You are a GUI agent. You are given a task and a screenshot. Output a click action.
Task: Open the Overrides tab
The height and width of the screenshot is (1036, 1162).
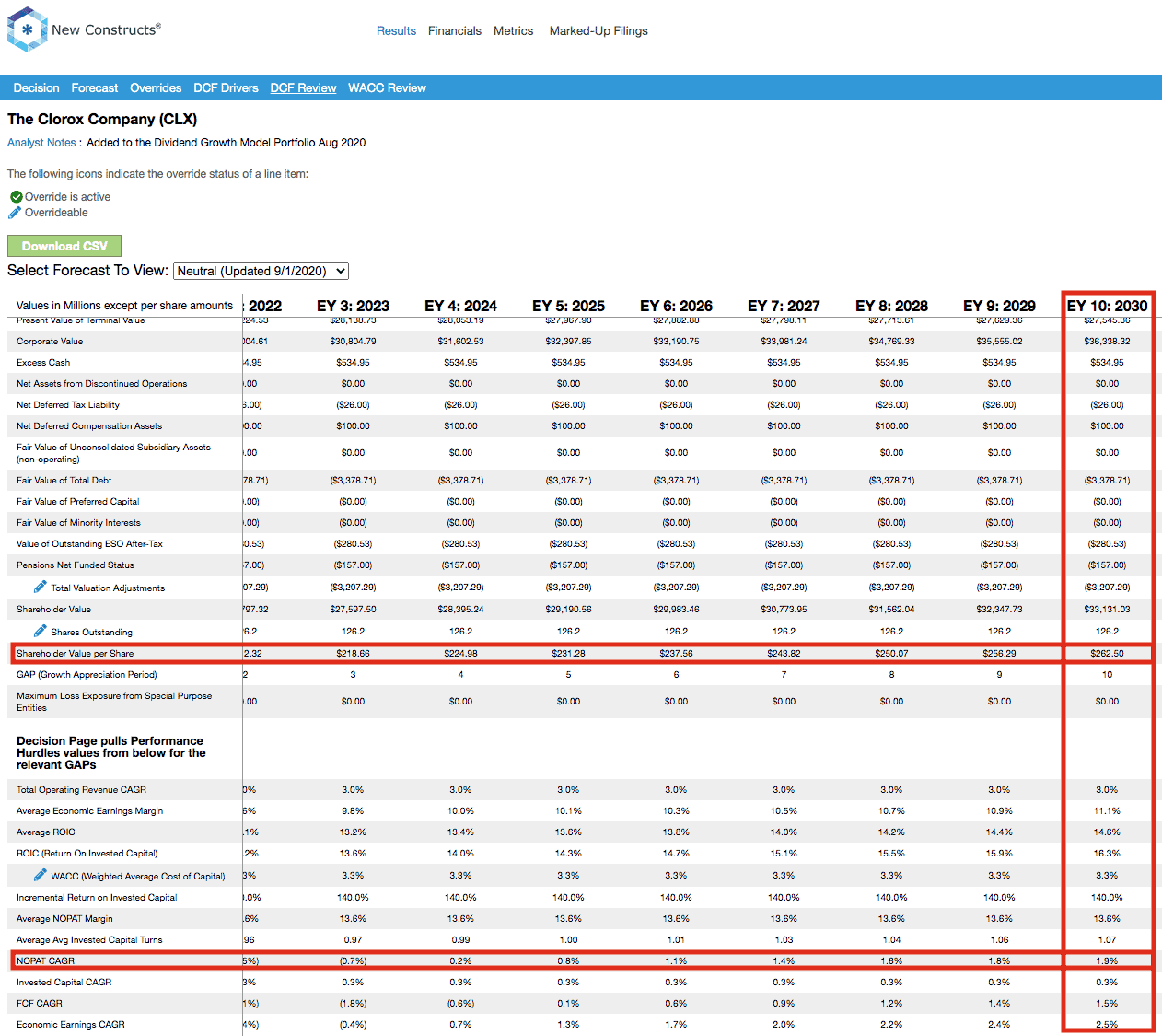point(156,88)
